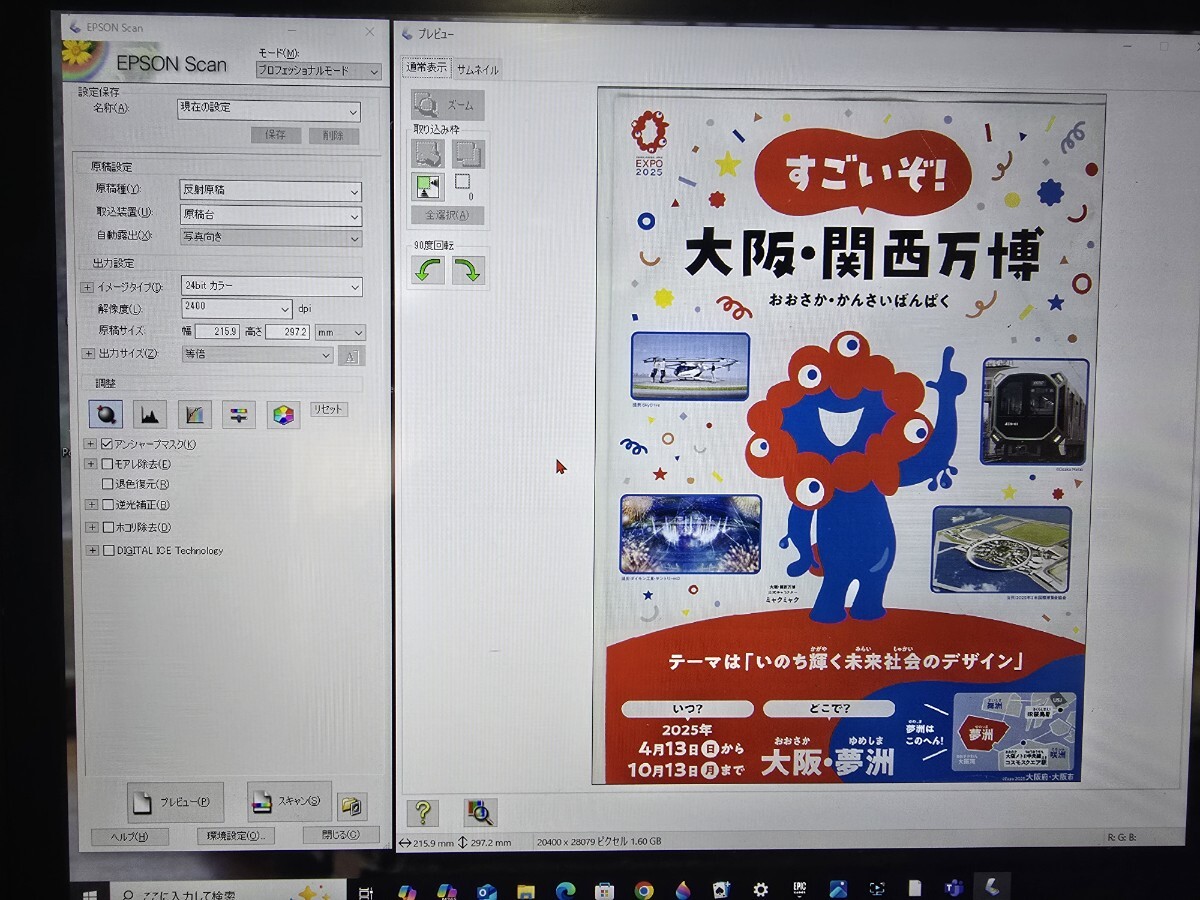Open File Explorer from the taskbar
1200x900 pixels.
point(526,890)
